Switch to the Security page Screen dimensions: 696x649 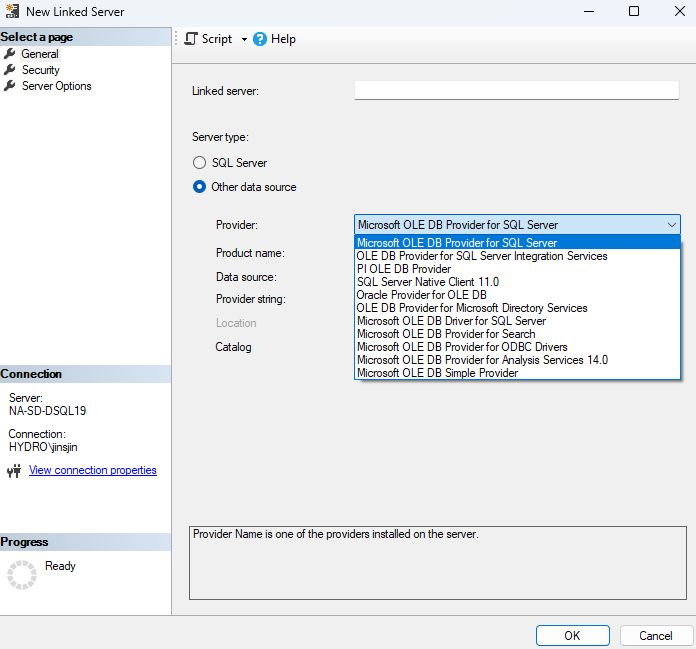[41, 70]
